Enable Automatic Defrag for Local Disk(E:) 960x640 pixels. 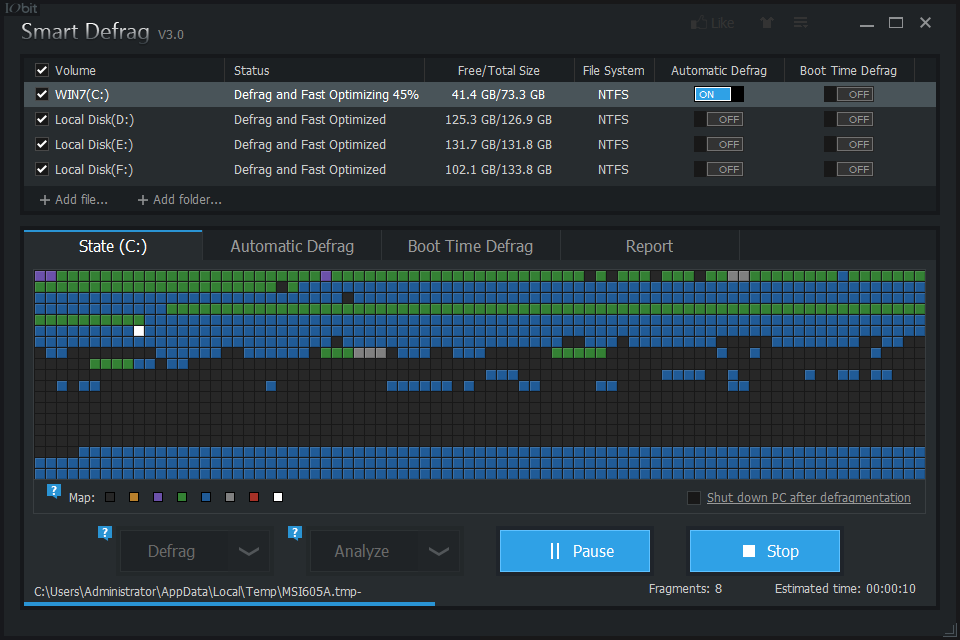click(x=719, y=145)
